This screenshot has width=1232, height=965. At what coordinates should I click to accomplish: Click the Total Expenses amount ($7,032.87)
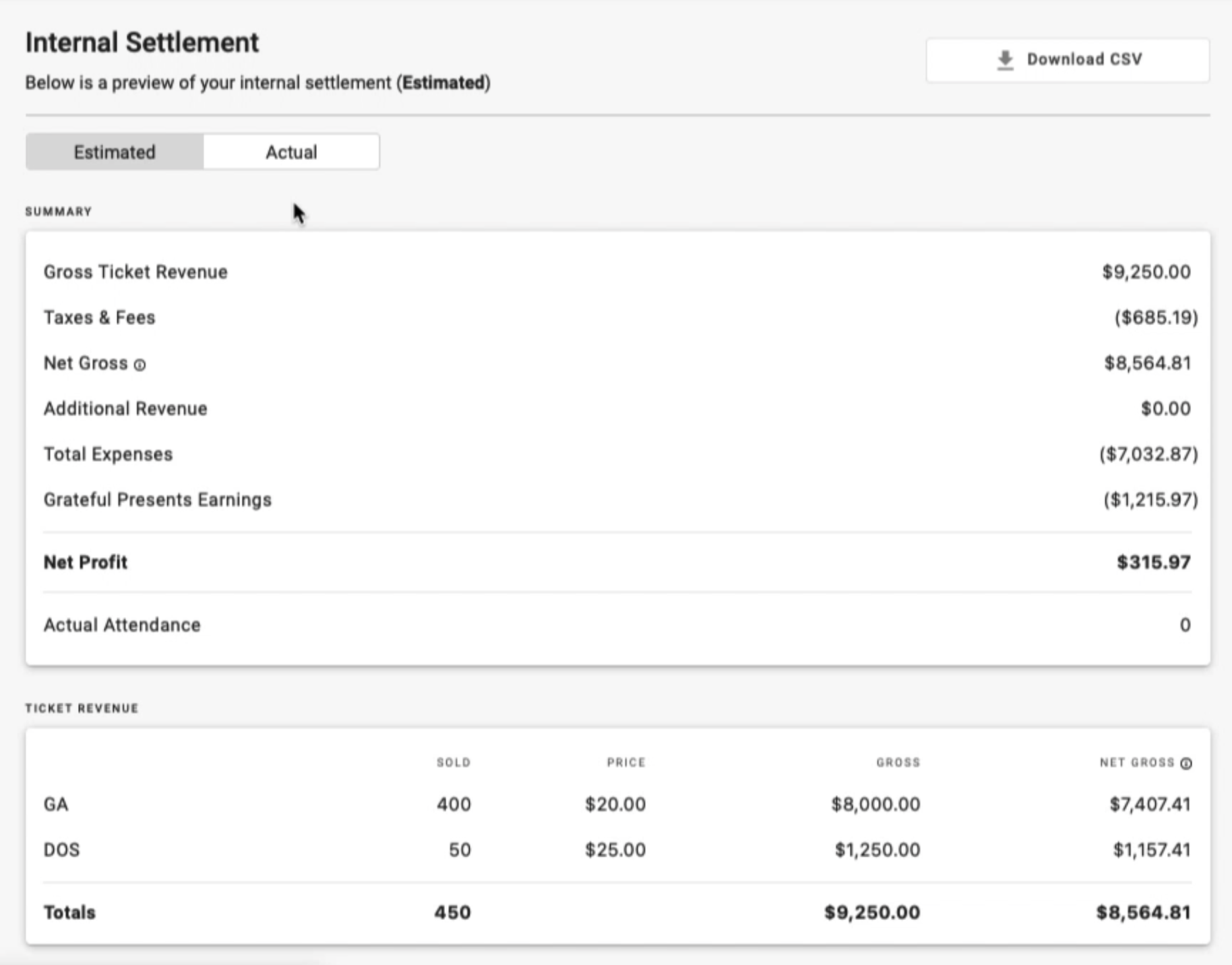click(x=1148, y=454)
